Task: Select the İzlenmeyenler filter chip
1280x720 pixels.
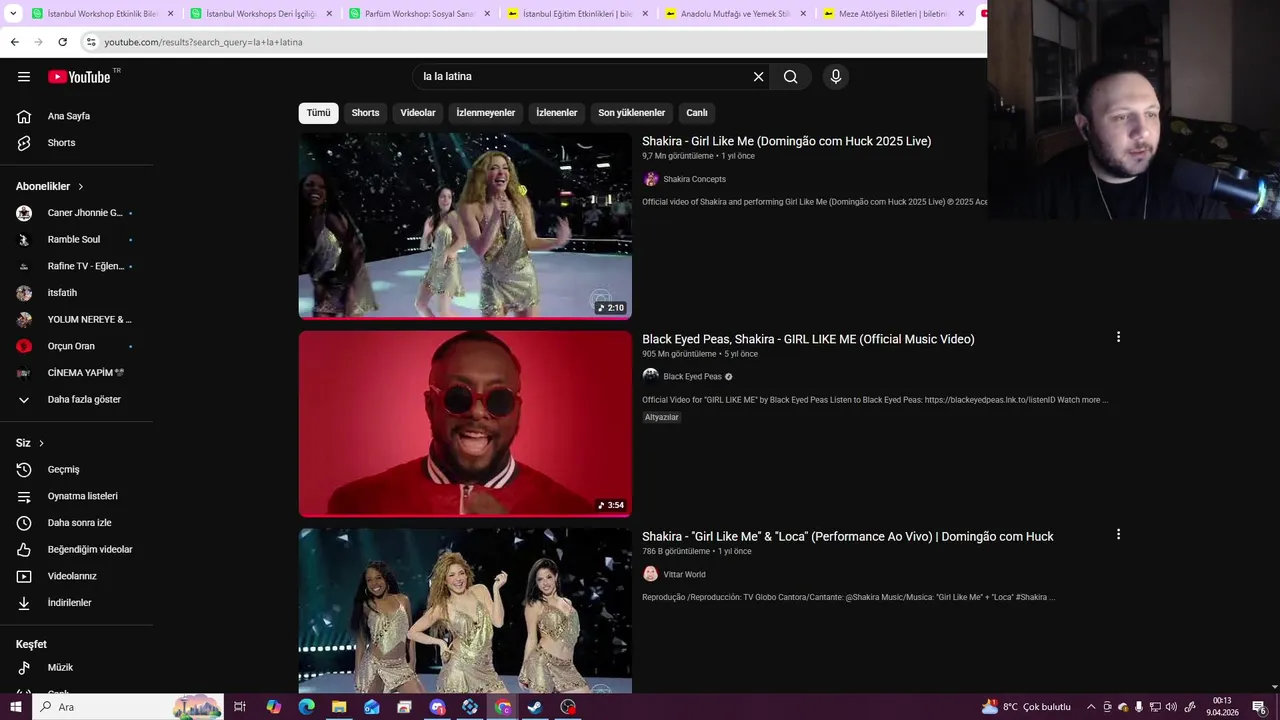Action: [x=486, y=113]
